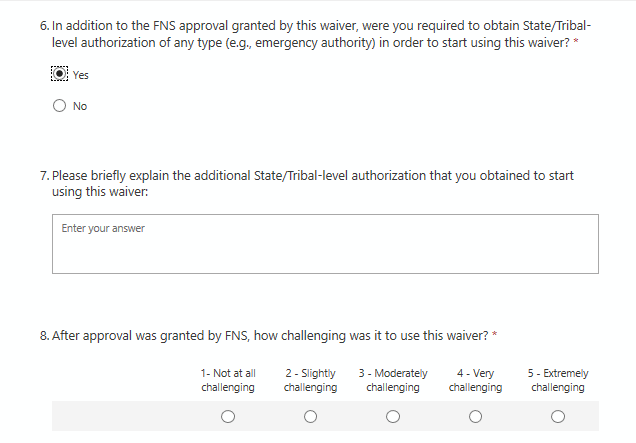This screenshot has width=636, height=443.
Task: Choose the '2 - Slightly challenging' radio button
Action: tap(310, 416)
